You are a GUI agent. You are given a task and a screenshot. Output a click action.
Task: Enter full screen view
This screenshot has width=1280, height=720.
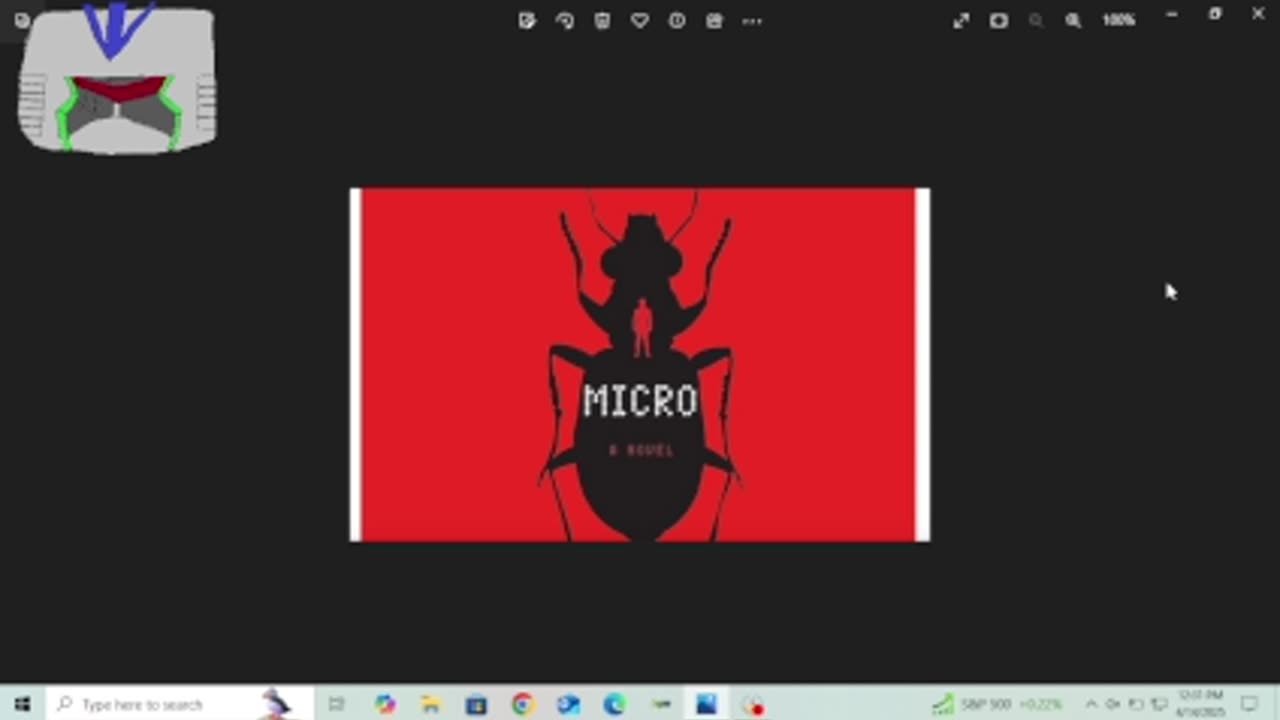click(961, 20)
